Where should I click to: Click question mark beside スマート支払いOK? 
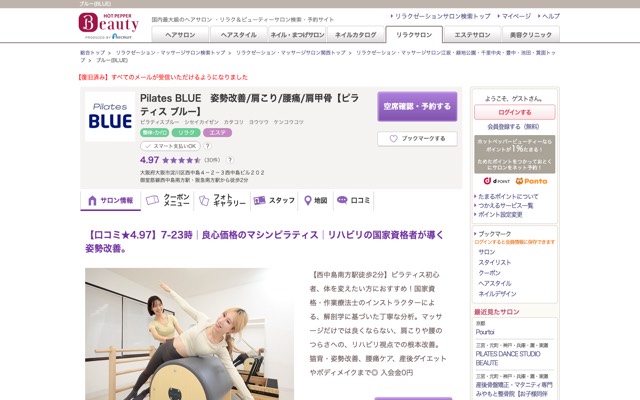click(207, 146)
